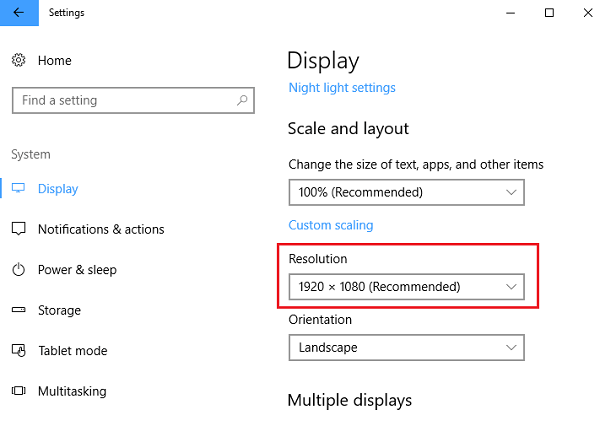Click the Home gear icon
This screenshot has width=600, height=426.
click(x=18, y=61)
